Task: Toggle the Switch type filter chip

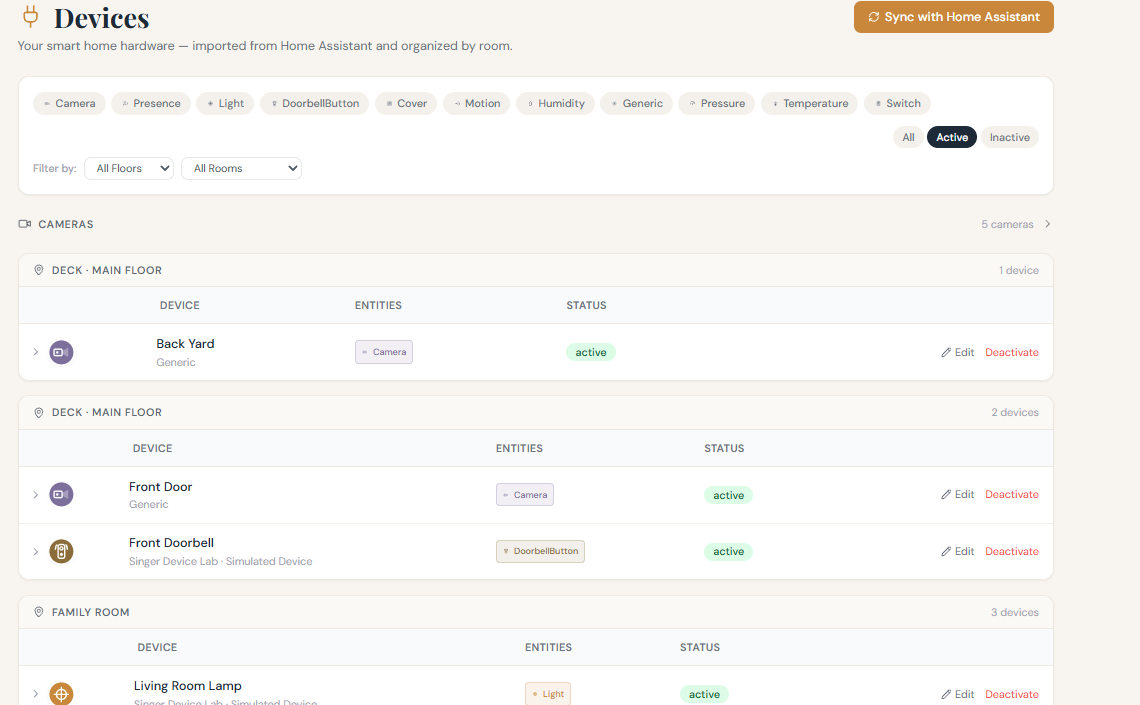Action: (x=898, y=103)
